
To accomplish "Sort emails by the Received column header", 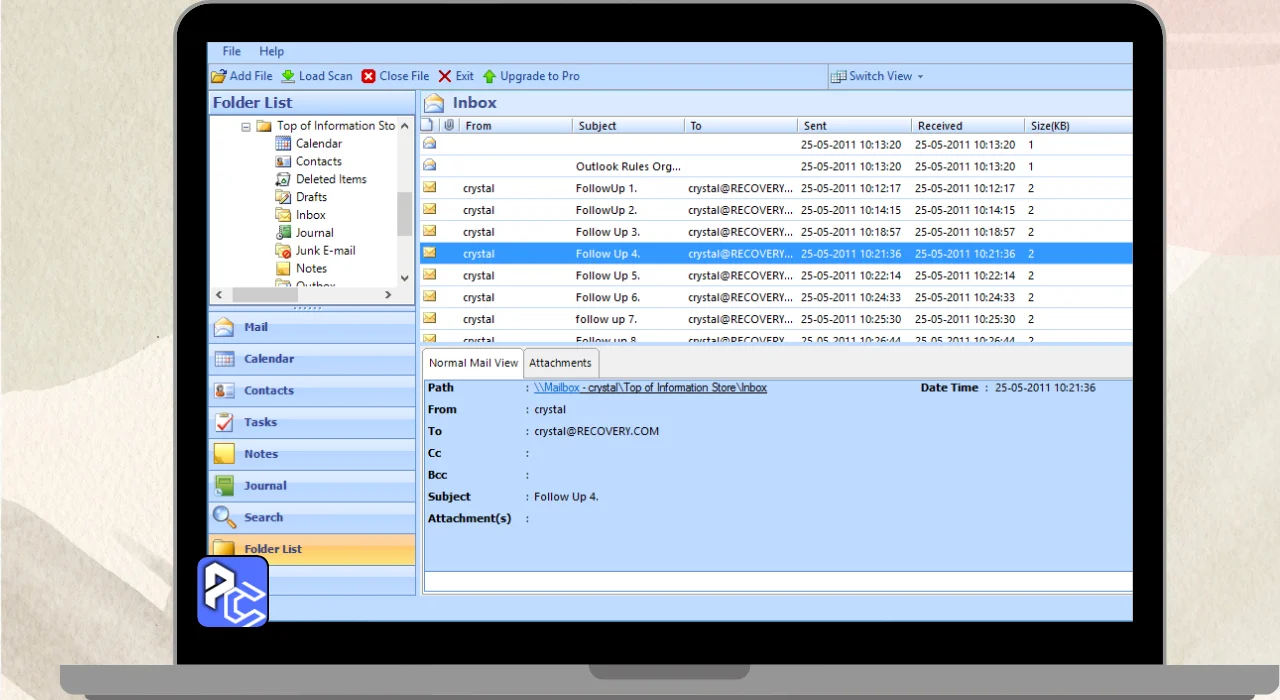I will pyautogui.click(x=940, y=126).
